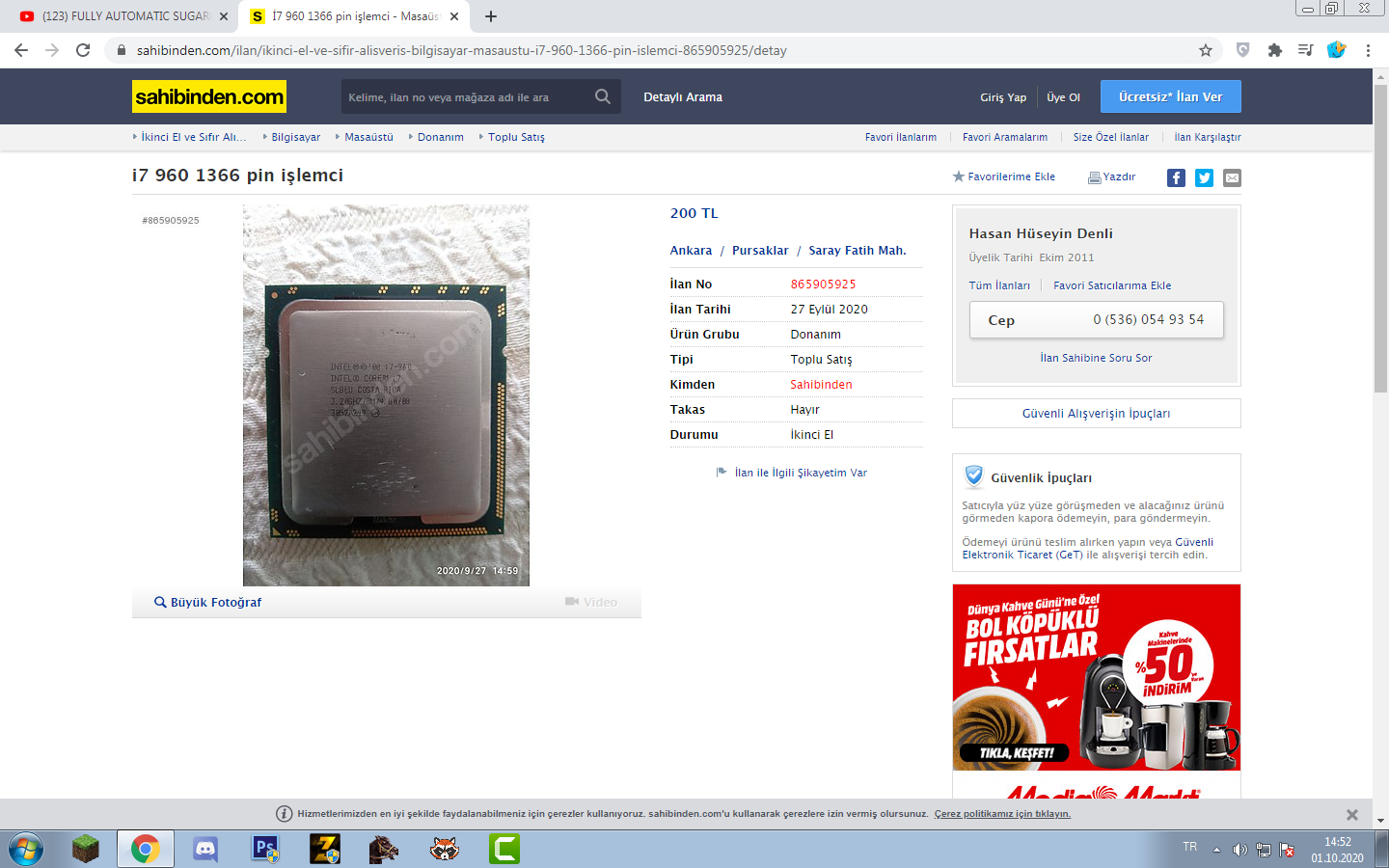Screen dimensions: 1389x868
Task: Bookmark this page with star icon
Action: (1206, 50)
